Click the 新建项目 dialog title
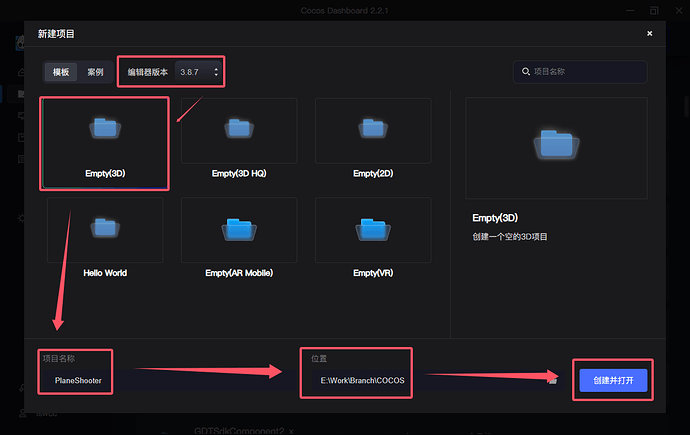 [56, 34]
